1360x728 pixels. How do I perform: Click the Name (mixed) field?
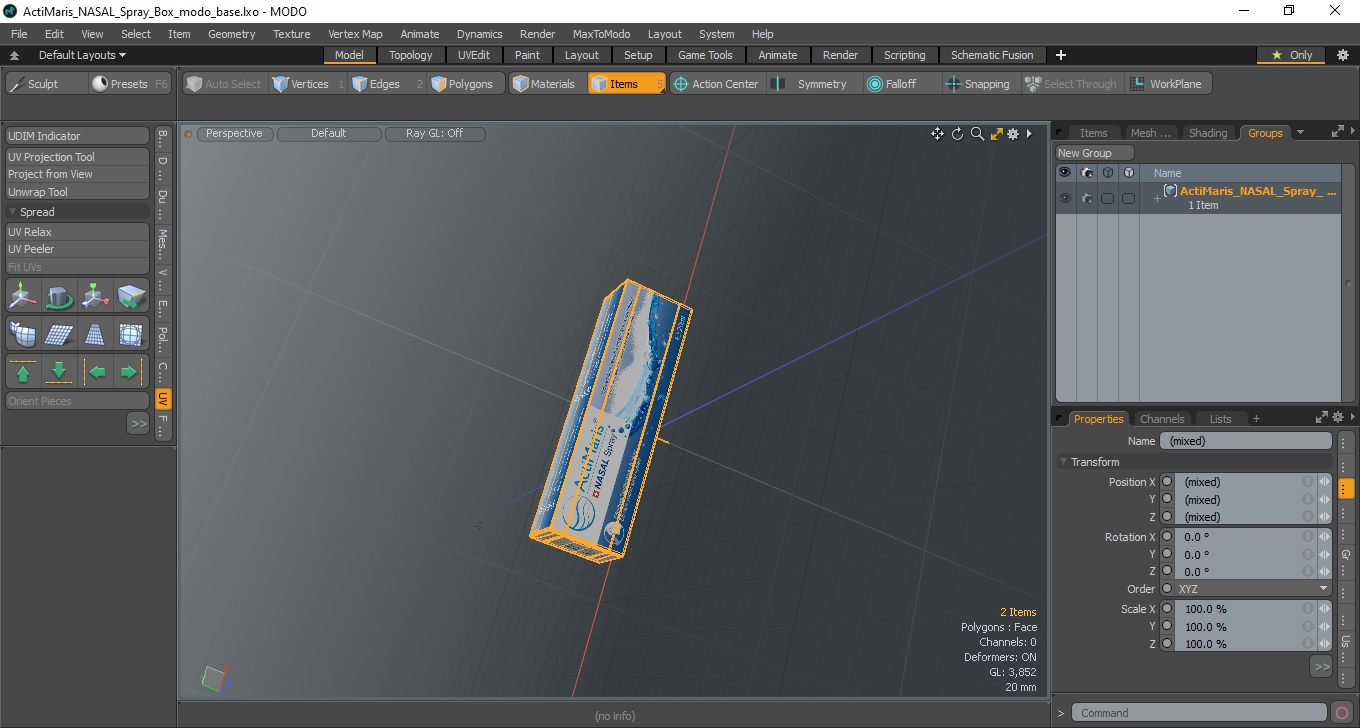(1246, 441)
